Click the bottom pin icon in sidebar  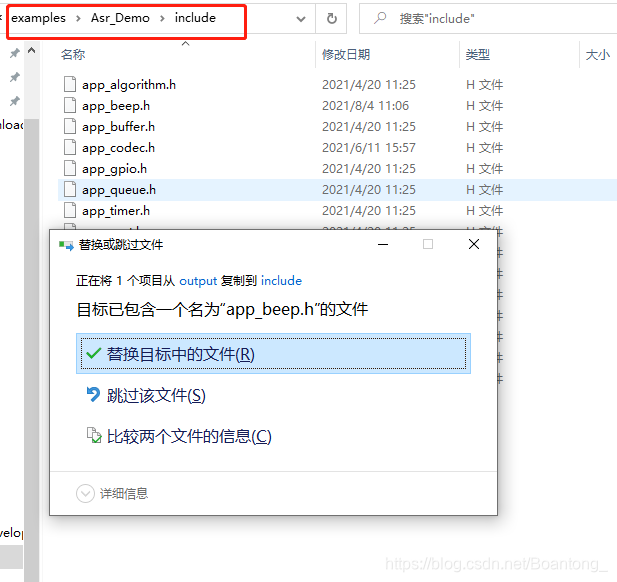coord(15,101)
